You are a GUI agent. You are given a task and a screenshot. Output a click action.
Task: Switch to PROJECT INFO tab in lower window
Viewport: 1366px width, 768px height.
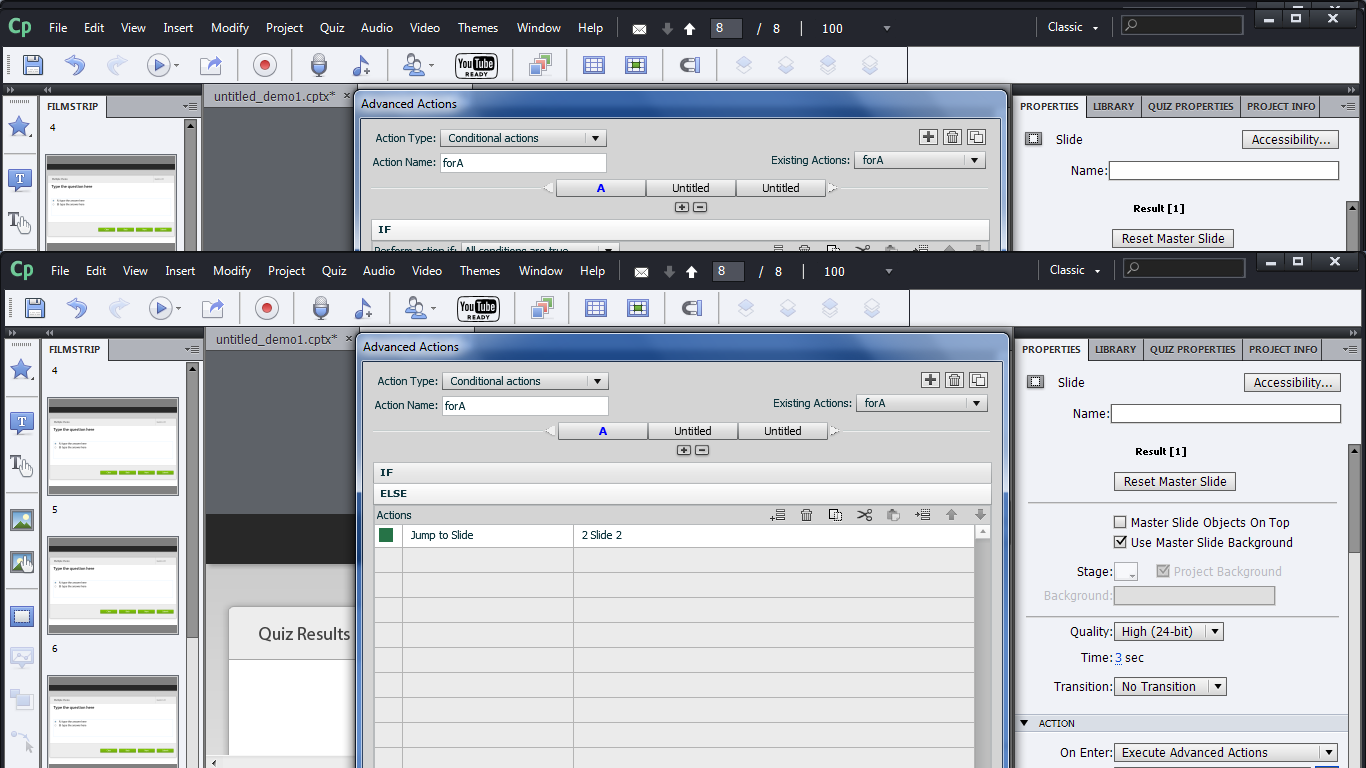1283,349
